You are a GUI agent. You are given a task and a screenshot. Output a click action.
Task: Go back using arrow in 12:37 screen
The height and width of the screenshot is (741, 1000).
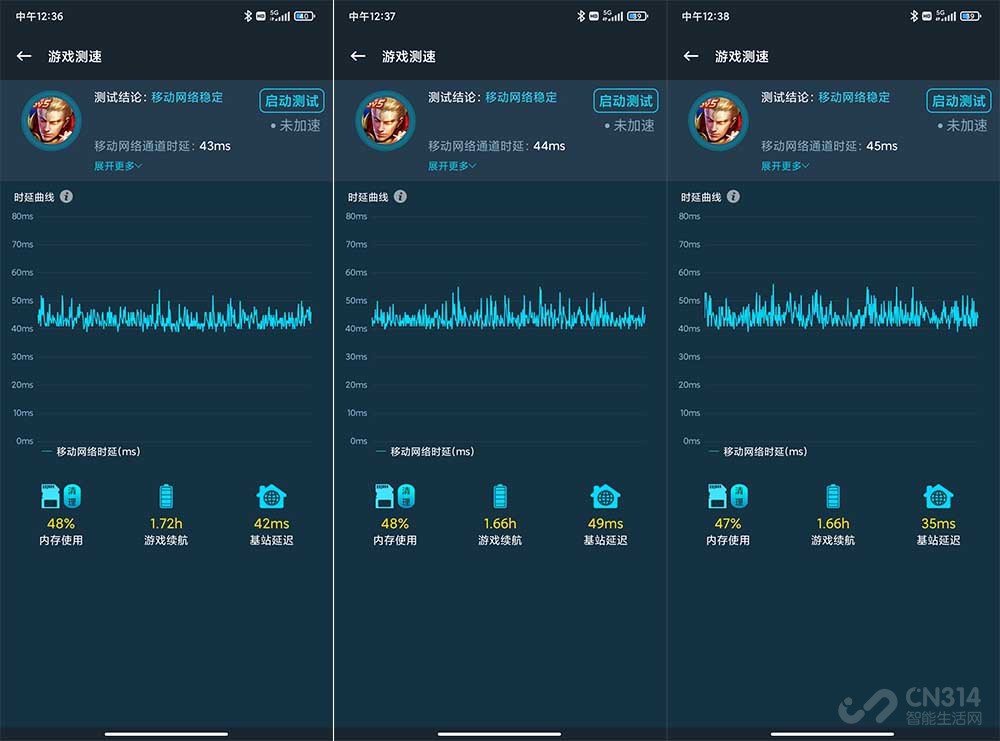pos(358,56)
